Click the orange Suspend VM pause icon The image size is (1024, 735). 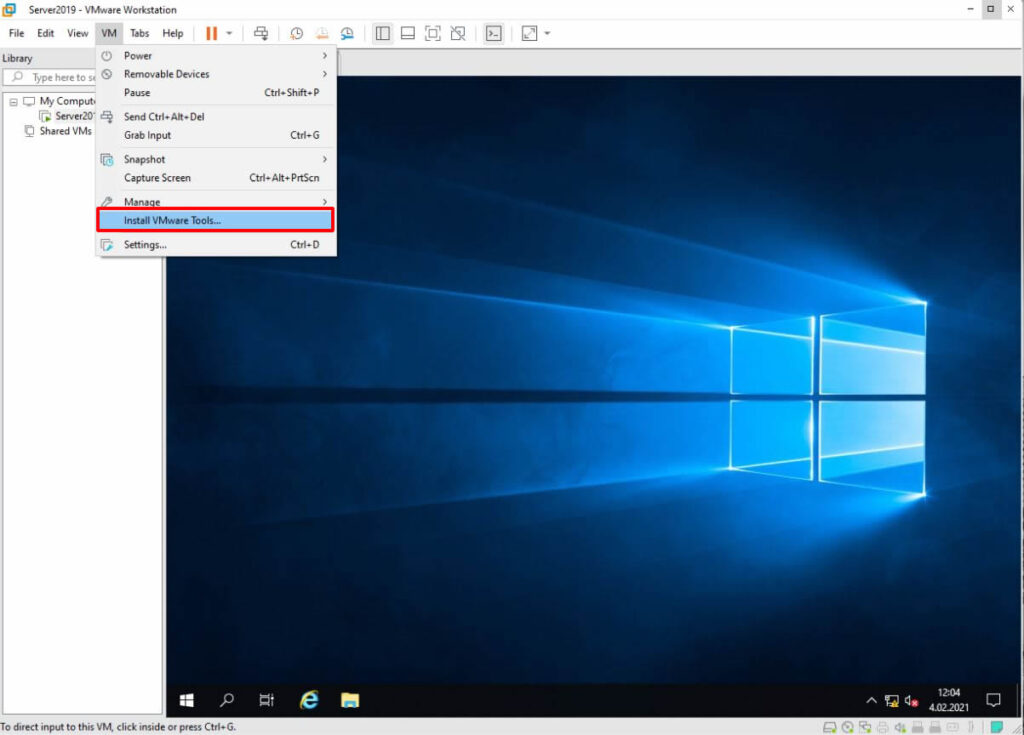tap(211, 33)
